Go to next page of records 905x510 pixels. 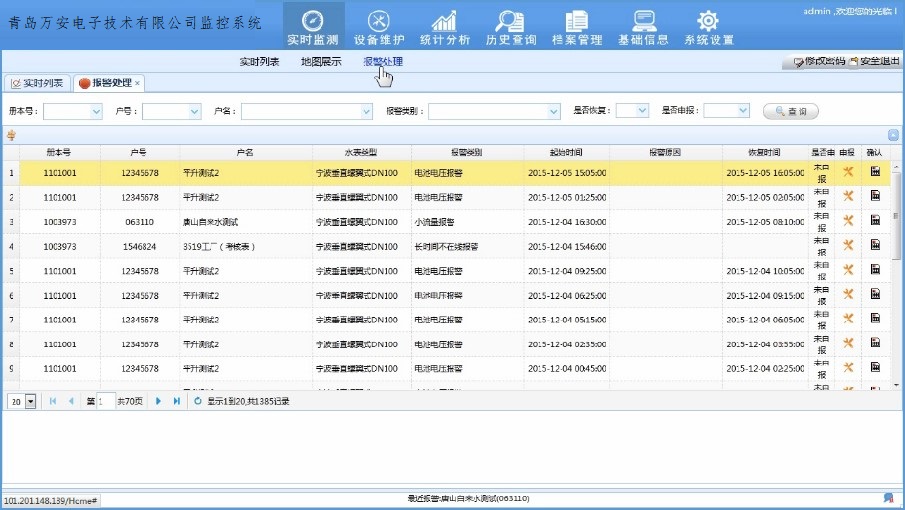tap(158, 401)
